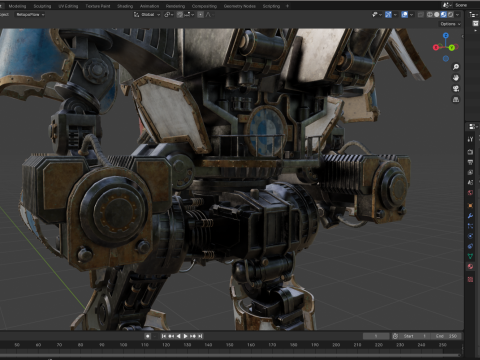Open the overlays options dropdown arrow
This screenshot has width=480, height=360.
pos(411,15)
